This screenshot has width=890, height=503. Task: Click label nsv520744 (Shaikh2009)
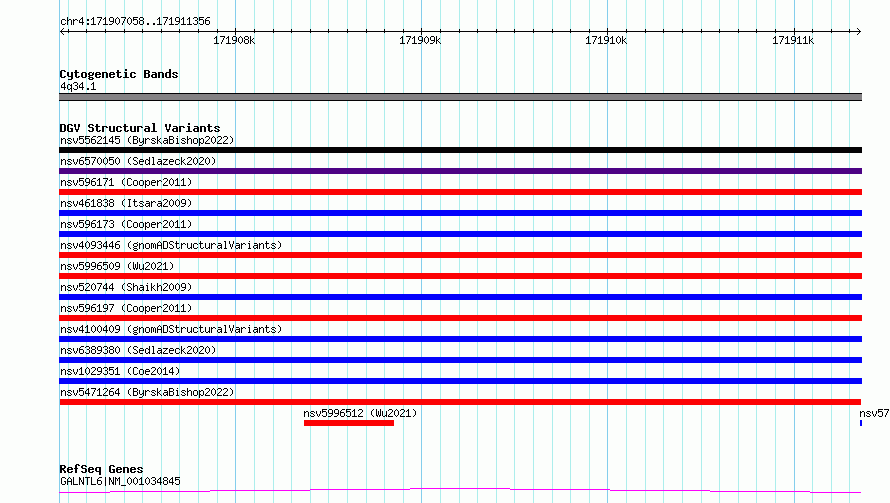click(x=126, y=287)
